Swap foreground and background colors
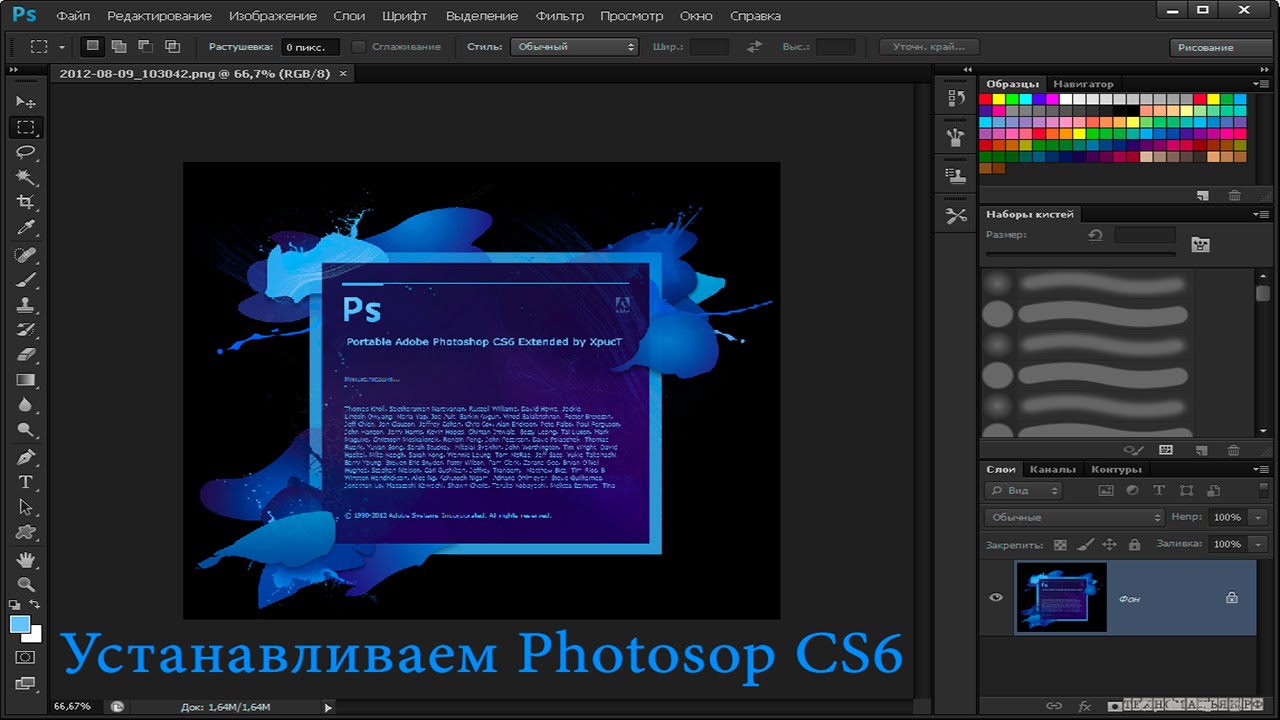The height and width of the screenshot is (720, 1280). point(35,605)
